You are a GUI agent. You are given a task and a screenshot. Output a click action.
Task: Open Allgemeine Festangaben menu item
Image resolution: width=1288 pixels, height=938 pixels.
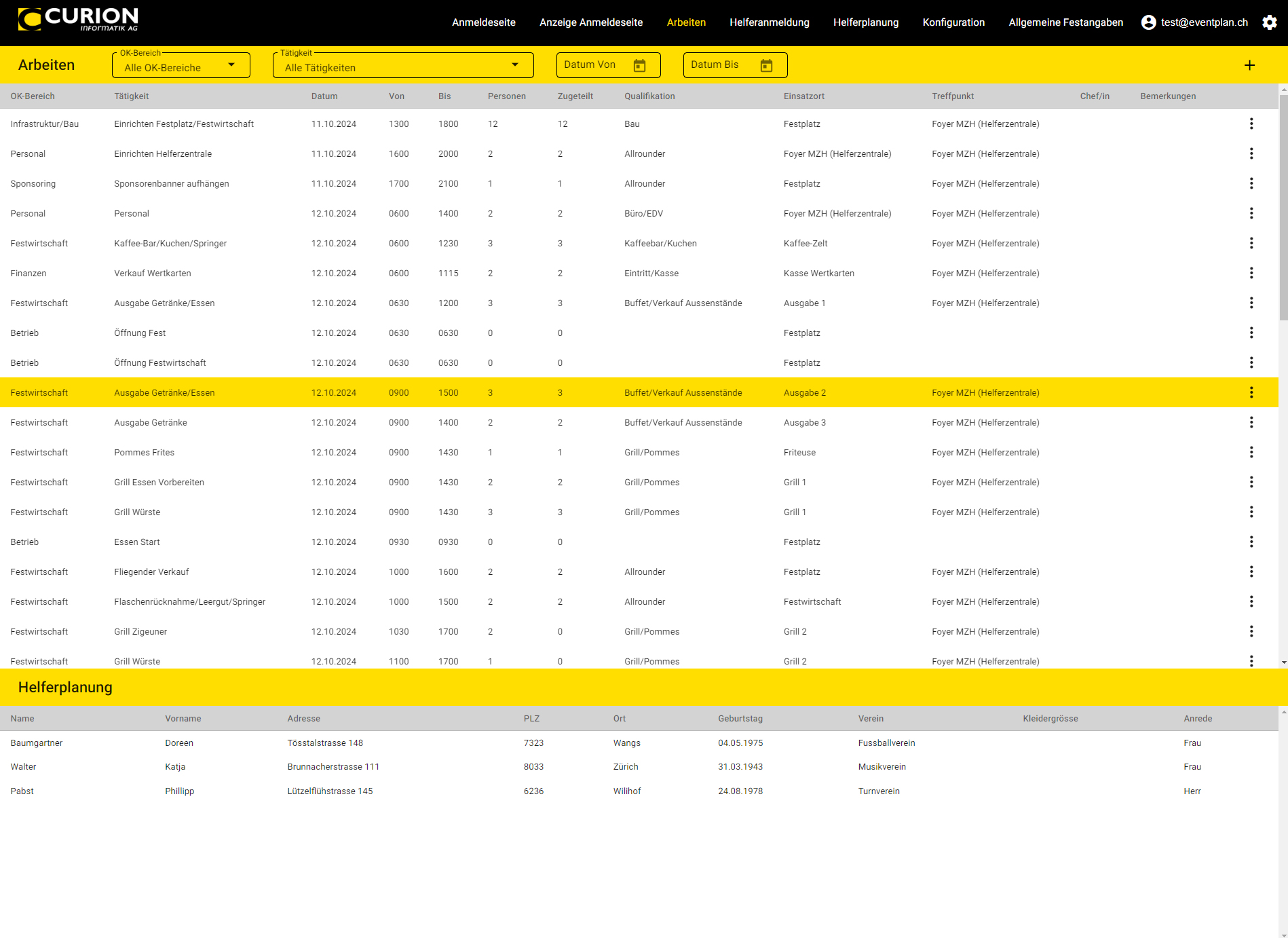1065,22
